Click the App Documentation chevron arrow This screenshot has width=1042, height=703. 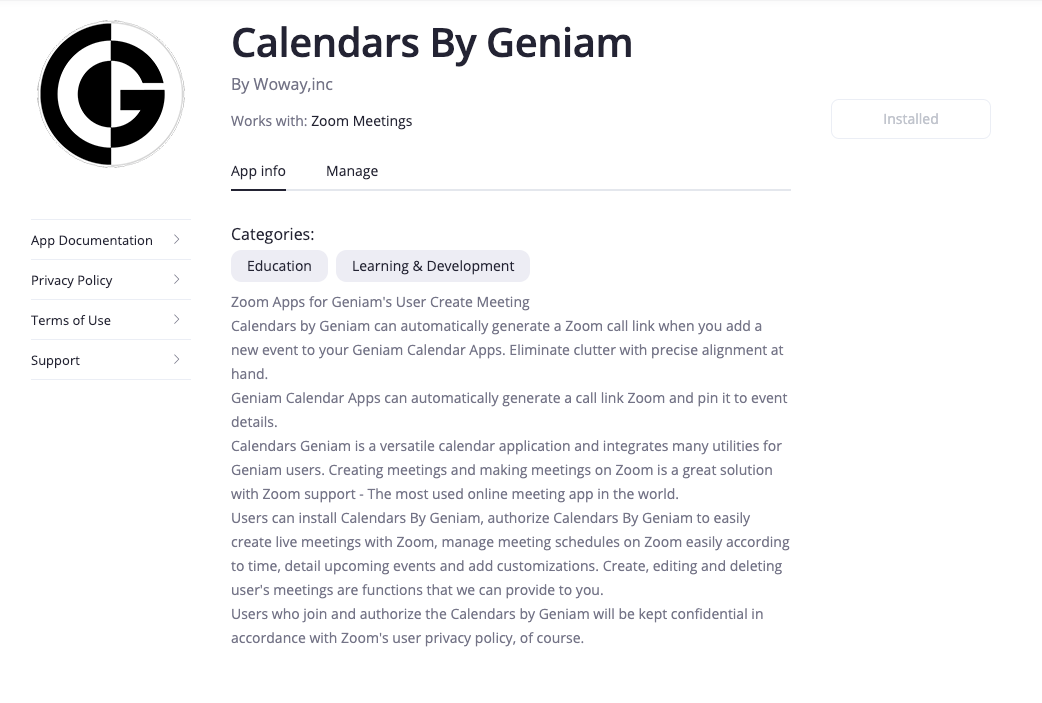pos(176,239)
